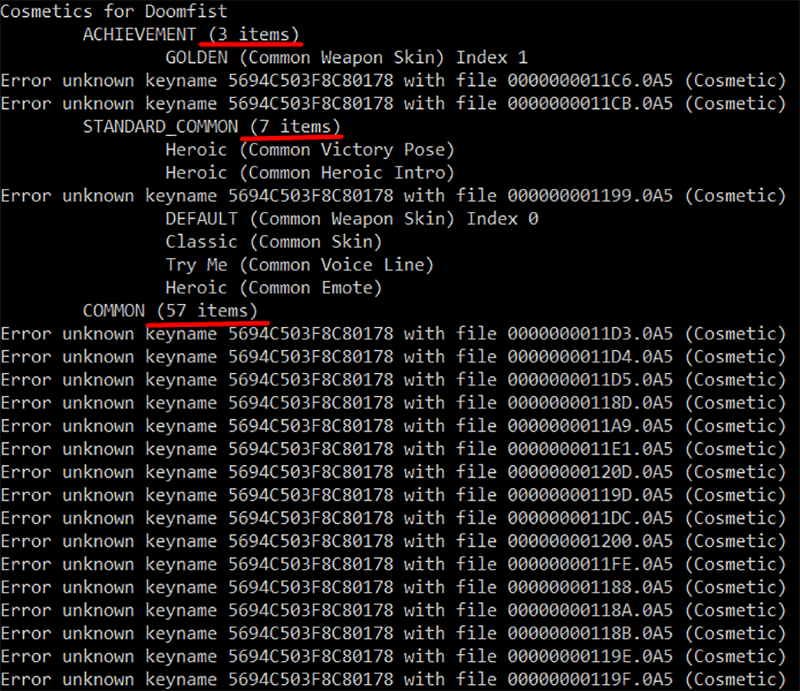The width and height of the screenshot is (800, 691).
Task: Click the error line with file 0000000011D3.0A5
Action: (x=393, y=334)
